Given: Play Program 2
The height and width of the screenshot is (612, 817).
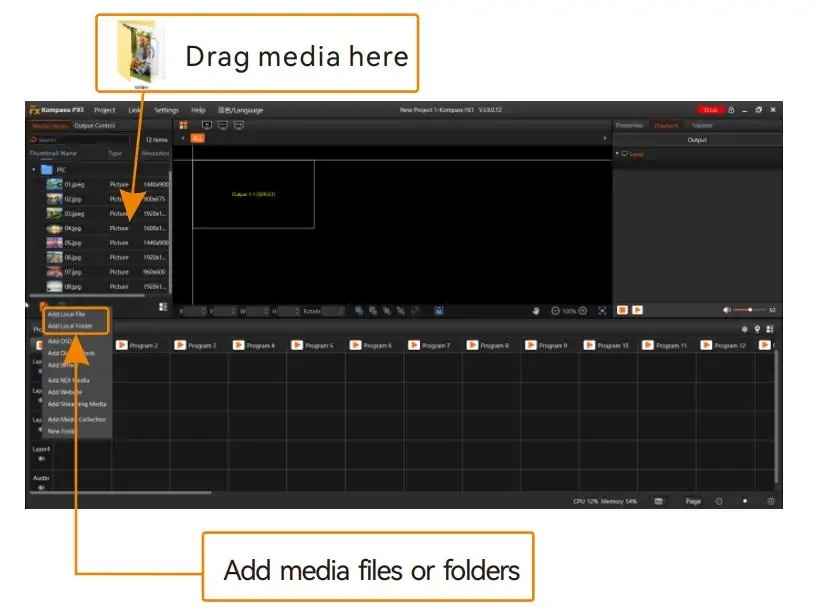Looking at the screenshot, I should [121, 345].
